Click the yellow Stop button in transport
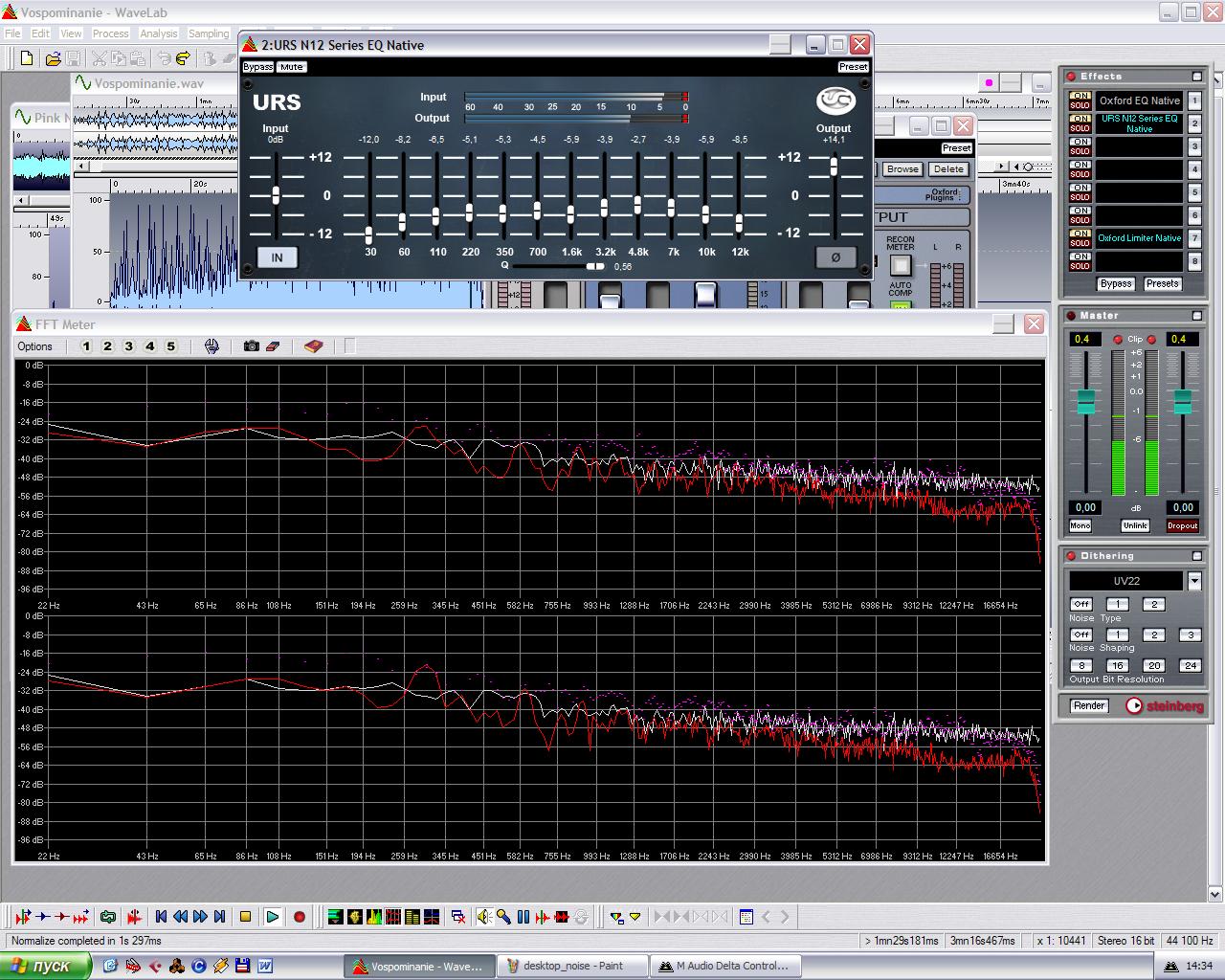Viewport: 1225px width, 980px height. 245,917
